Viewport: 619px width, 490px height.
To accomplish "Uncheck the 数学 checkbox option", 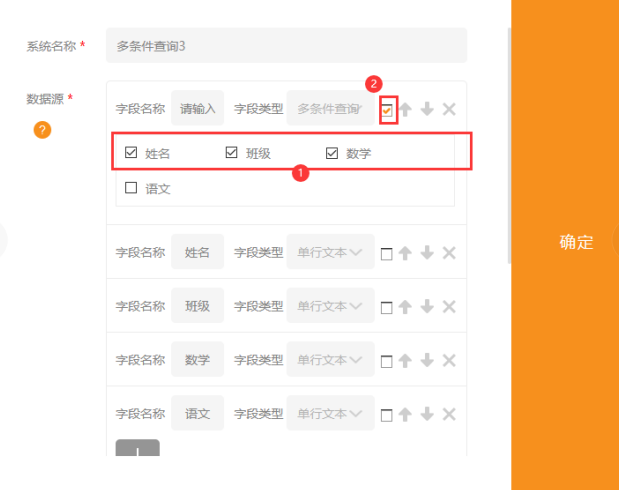I will pyautogui.click(x=332, y=153).
